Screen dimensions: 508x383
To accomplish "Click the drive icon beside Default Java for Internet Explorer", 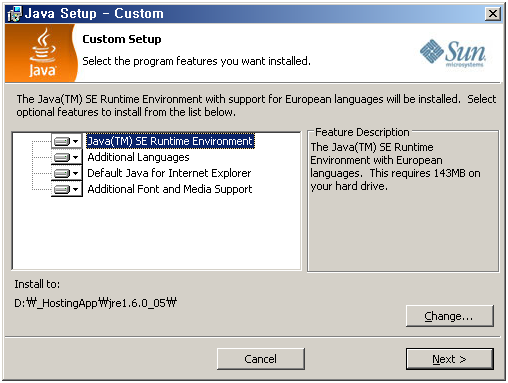I will pos(62,173).
